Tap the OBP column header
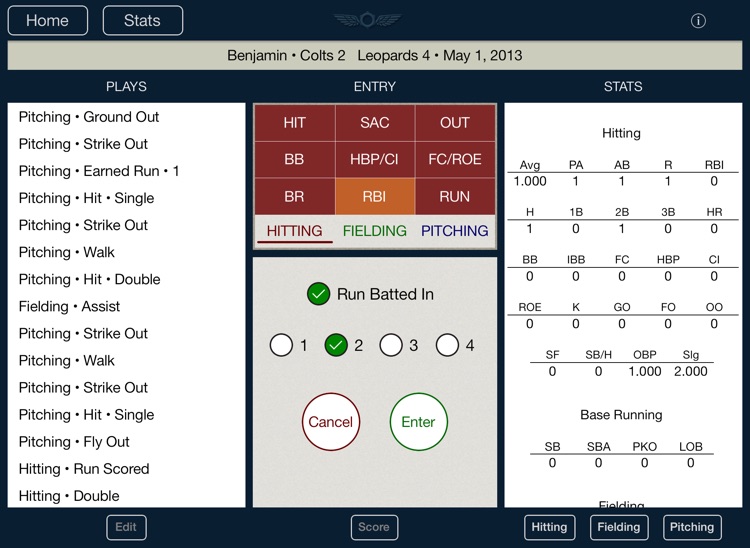Image resolution: width=750 pixels, height=548 pixels. click(645, 355)
